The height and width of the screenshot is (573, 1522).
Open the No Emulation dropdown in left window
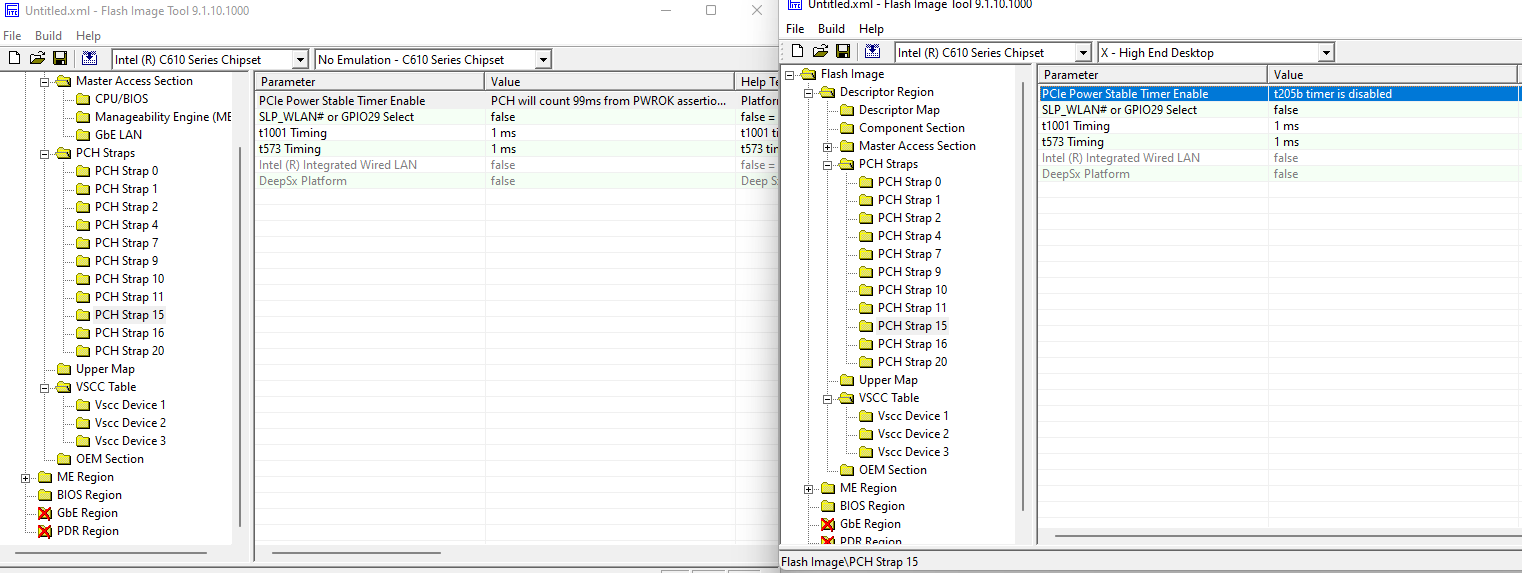pyautogui.click(x=543, y=60)
